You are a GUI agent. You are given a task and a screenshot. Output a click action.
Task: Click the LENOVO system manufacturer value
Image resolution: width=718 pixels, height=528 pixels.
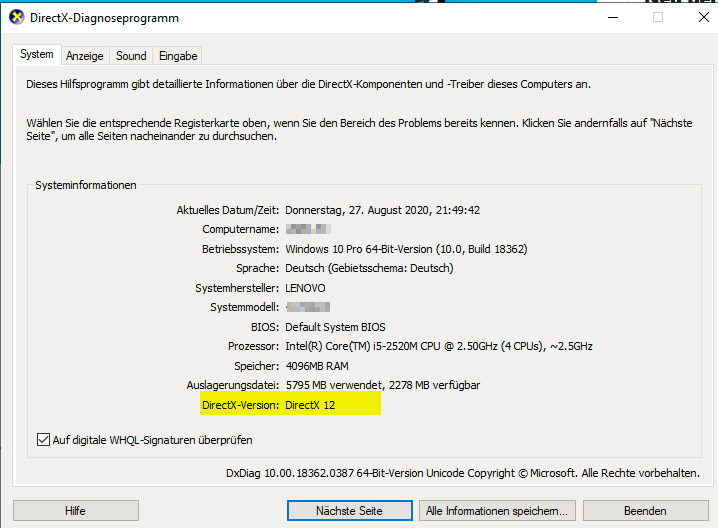coord(305,288)
